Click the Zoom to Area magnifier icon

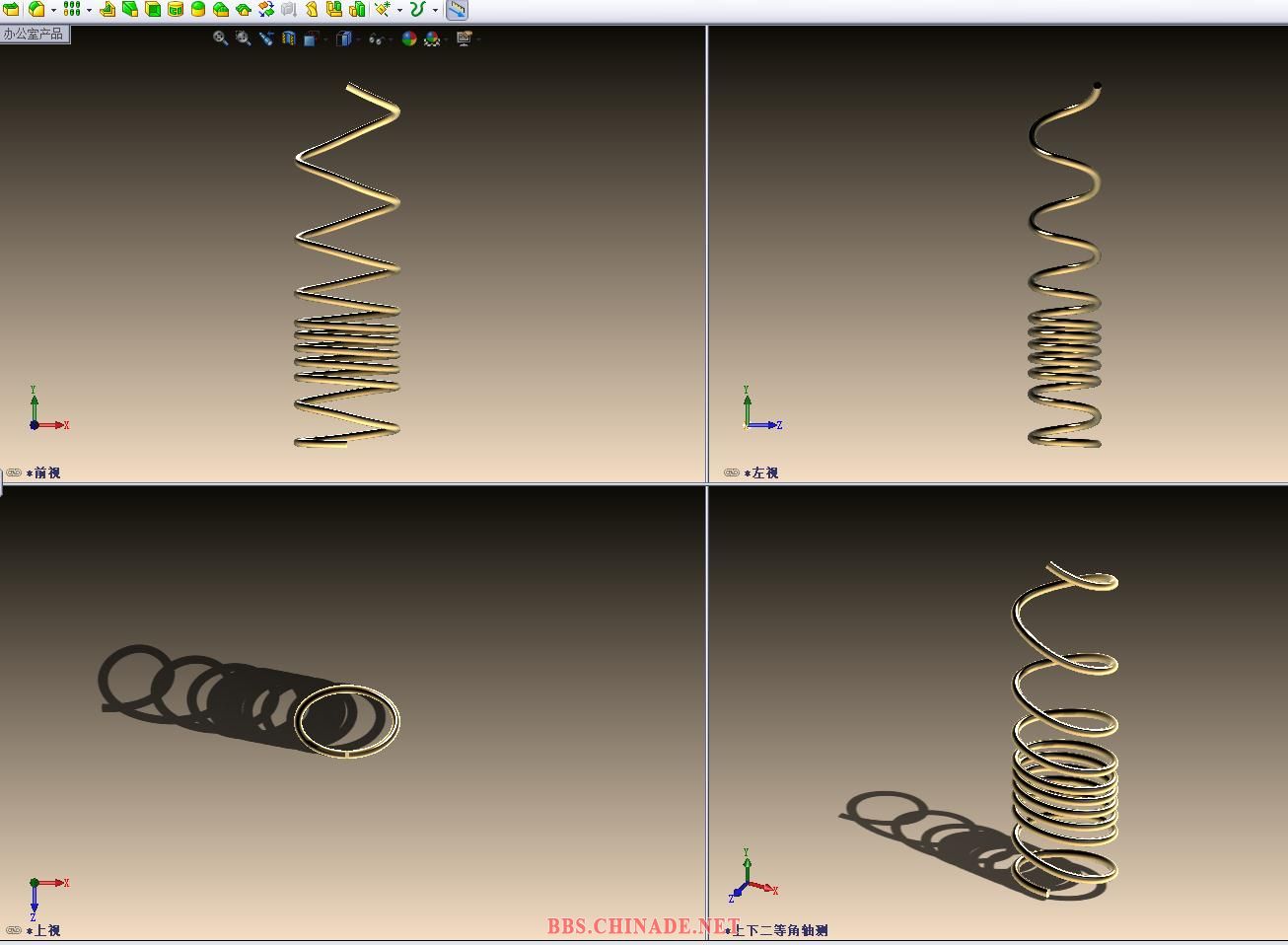pos(243,38)
